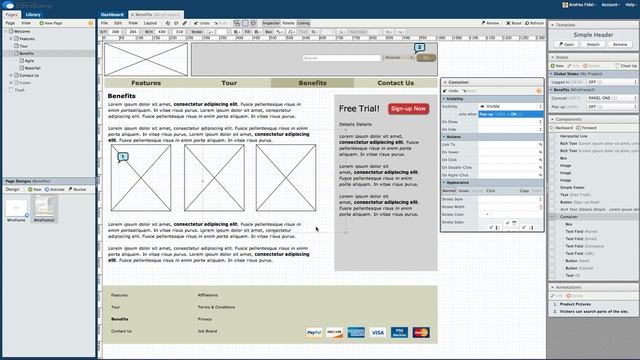Toggle the left stroke side checkbox
Image resolution: width=640 pixels, height=360 pixels.
(491, 227)
